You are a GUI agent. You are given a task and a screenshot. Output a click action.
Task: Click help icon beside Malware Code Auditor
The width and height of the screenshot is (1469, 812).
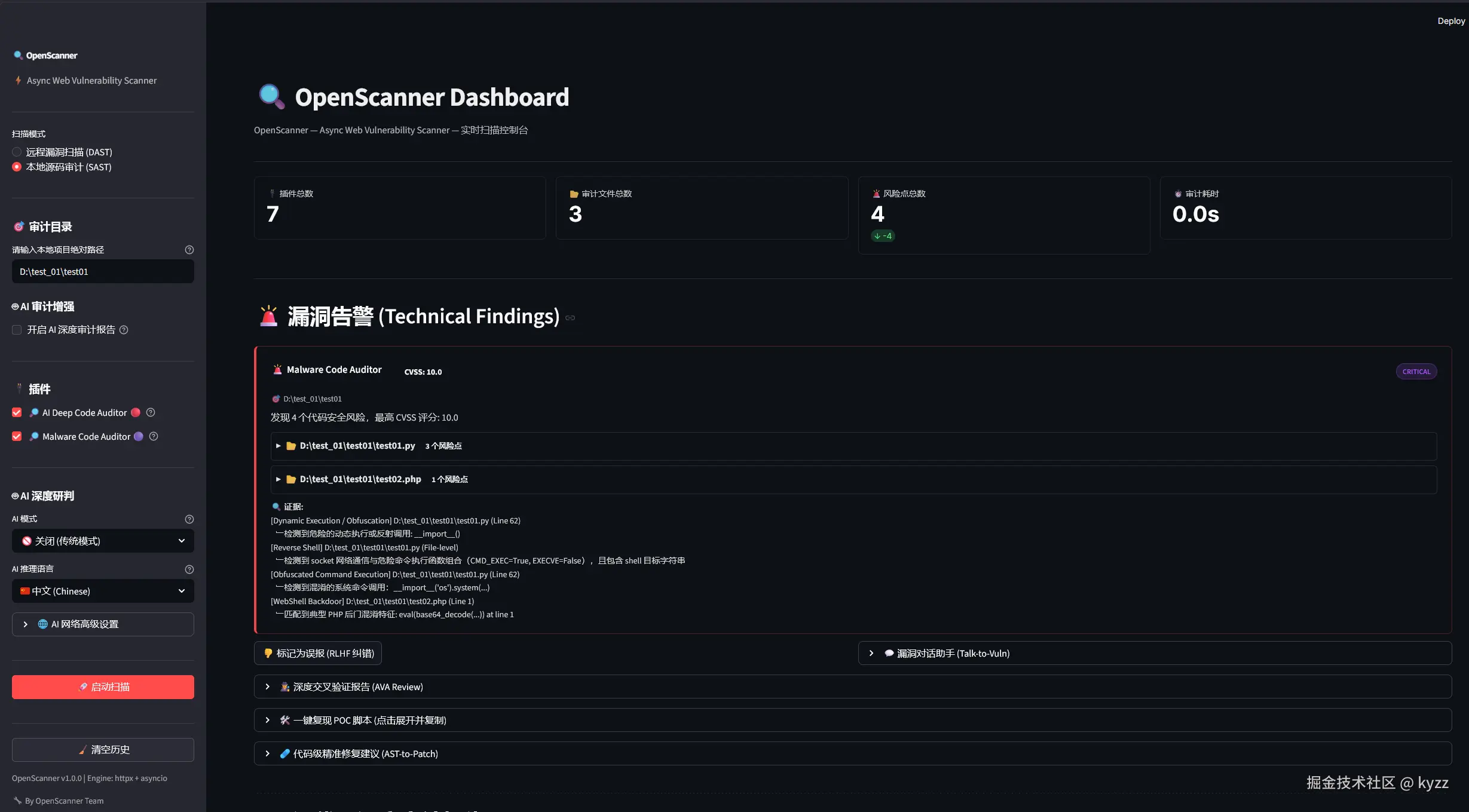[x=154, y=436]
